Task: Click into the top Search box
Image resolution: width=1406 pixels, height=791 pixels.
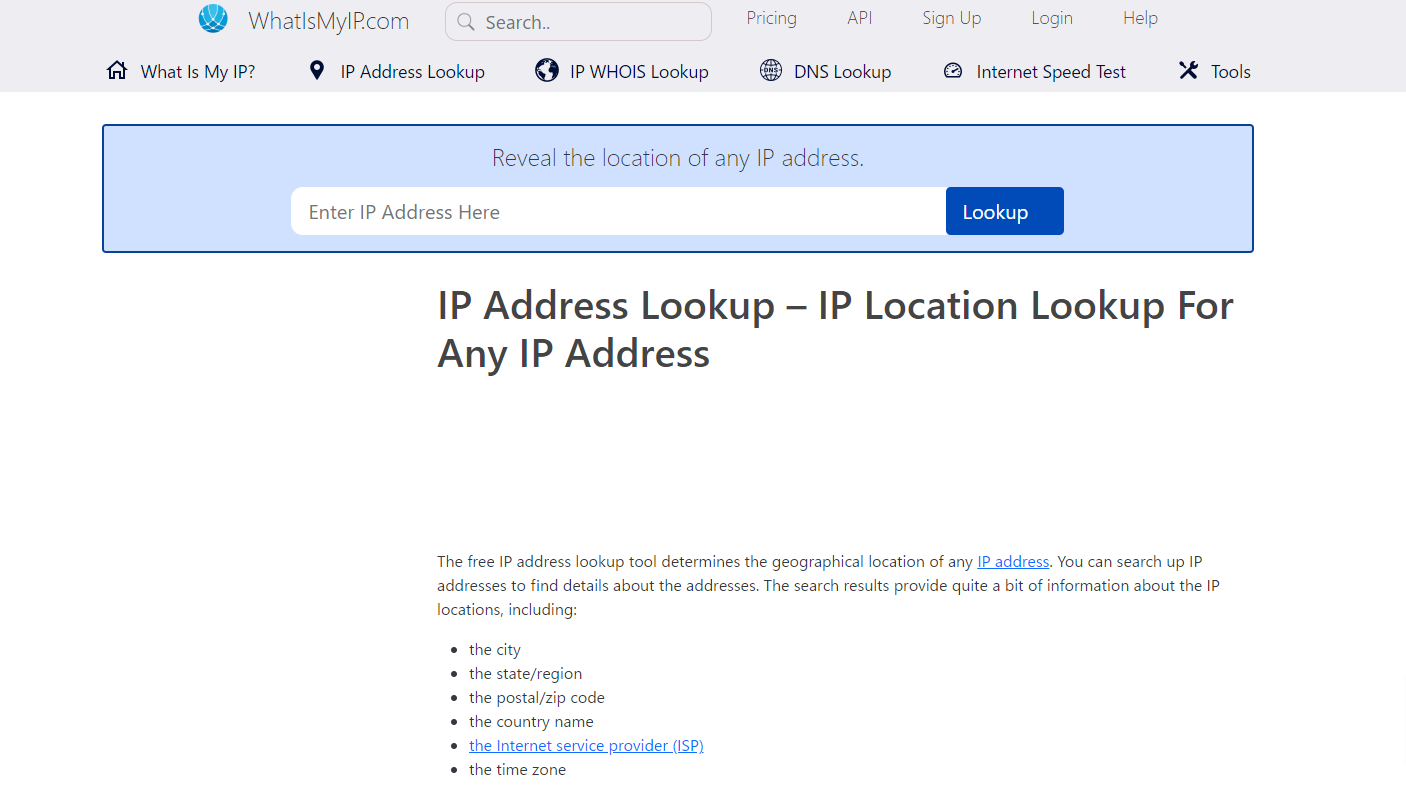Action: pyautogui.click(x=590, y=22)
